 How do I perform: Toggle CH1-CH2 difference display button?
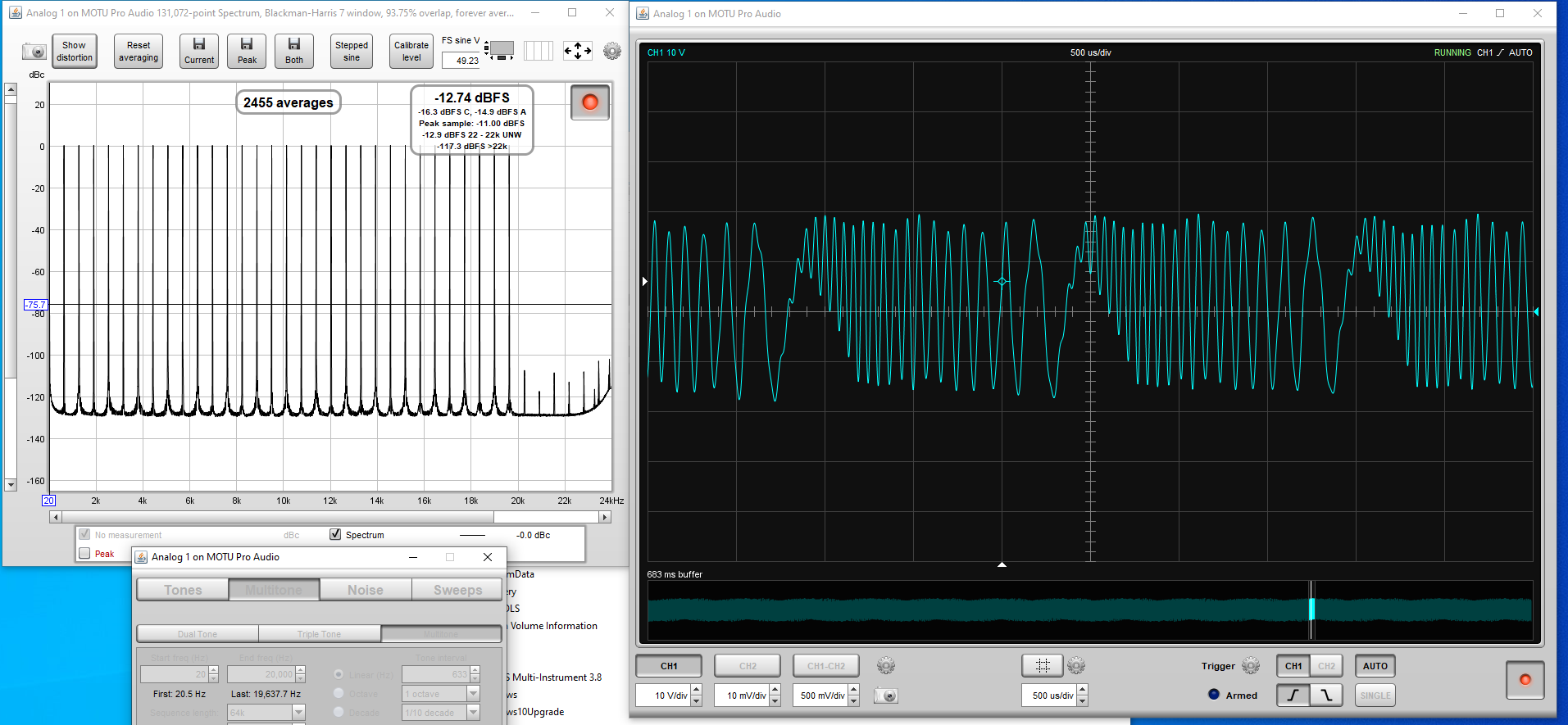coord(826,666)
